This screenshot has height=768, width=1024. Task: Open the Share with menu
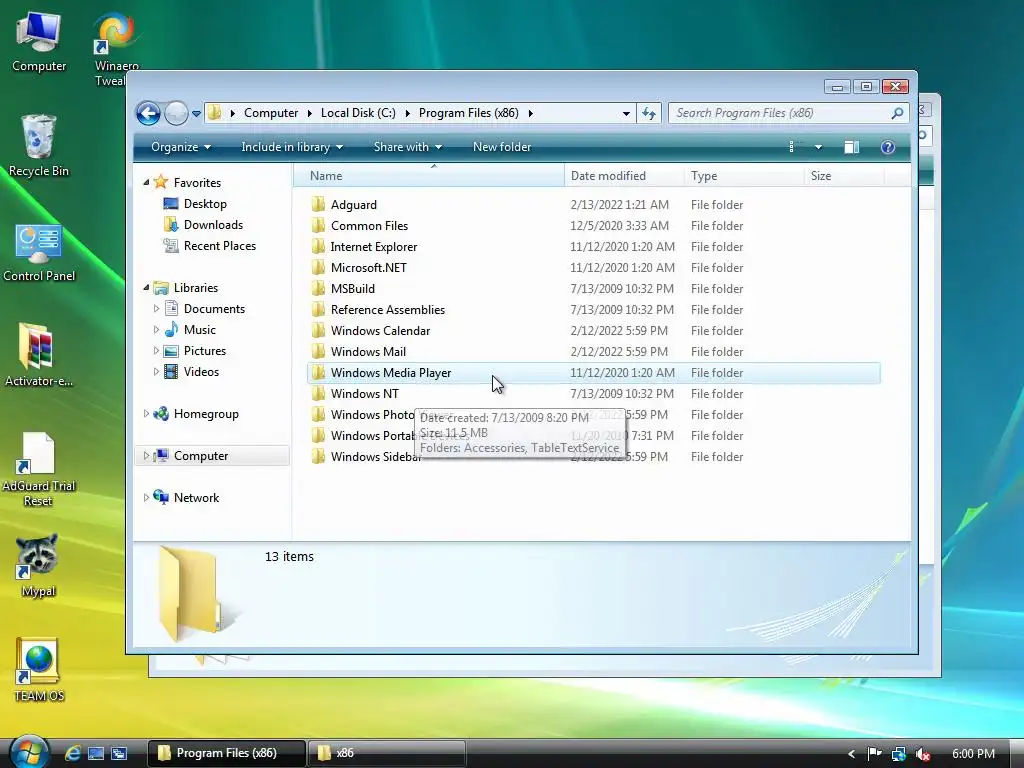[x=408, y=147]
